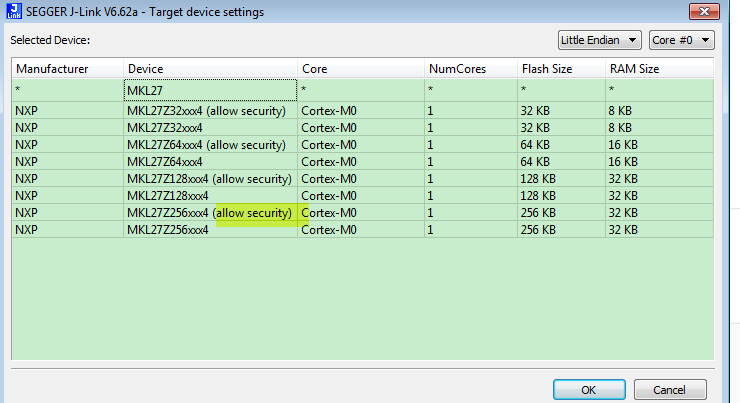Click the Manufacturer filter field
740x403 pixels.
66,90
